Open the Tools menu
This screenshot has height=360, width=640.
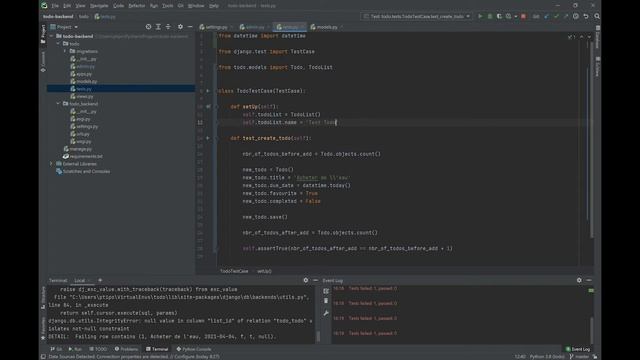(168, 6)
